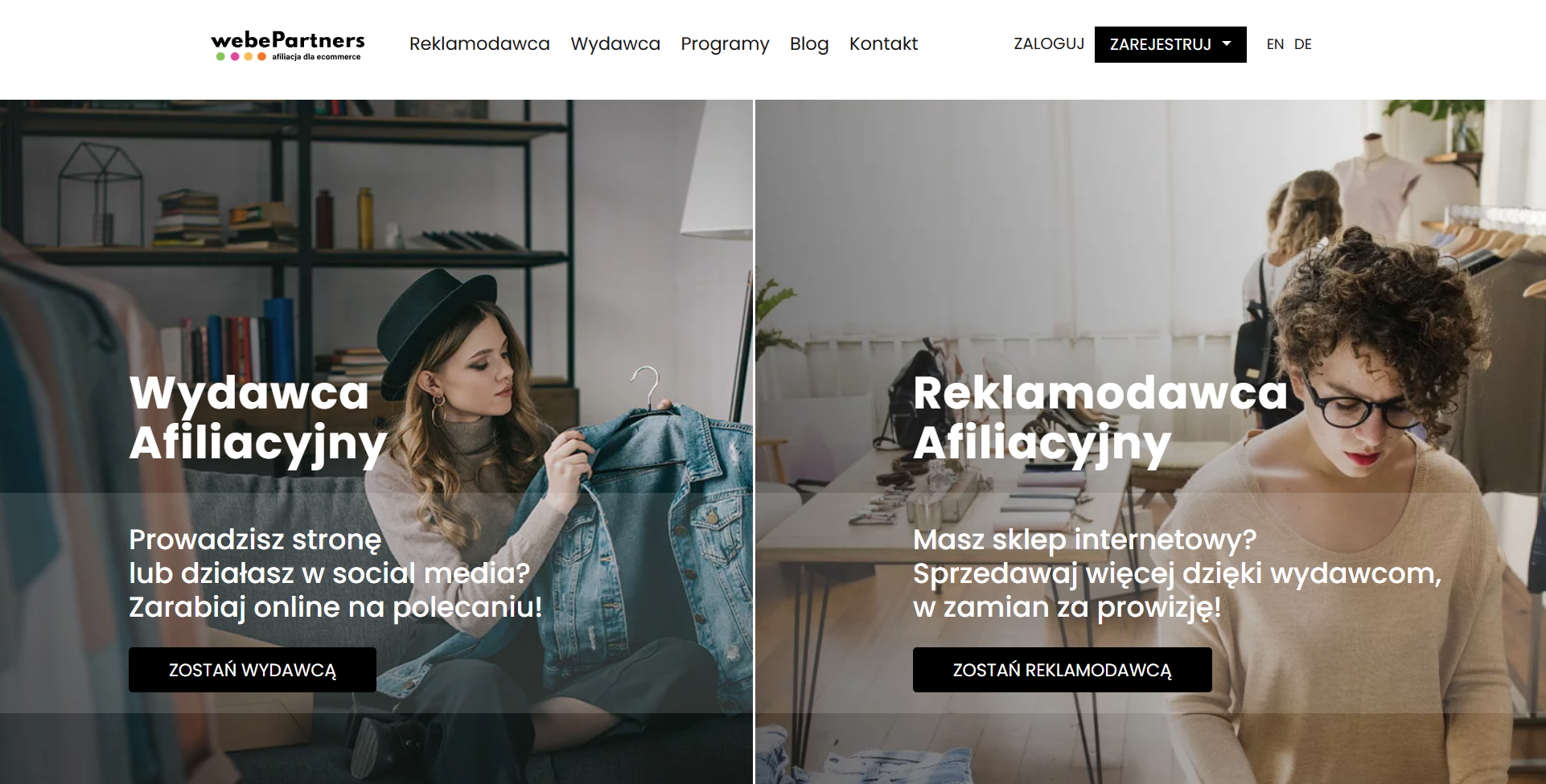Switch language to EN
1546x784 pixels.
pyautogui.click(x=1275, y=44)
